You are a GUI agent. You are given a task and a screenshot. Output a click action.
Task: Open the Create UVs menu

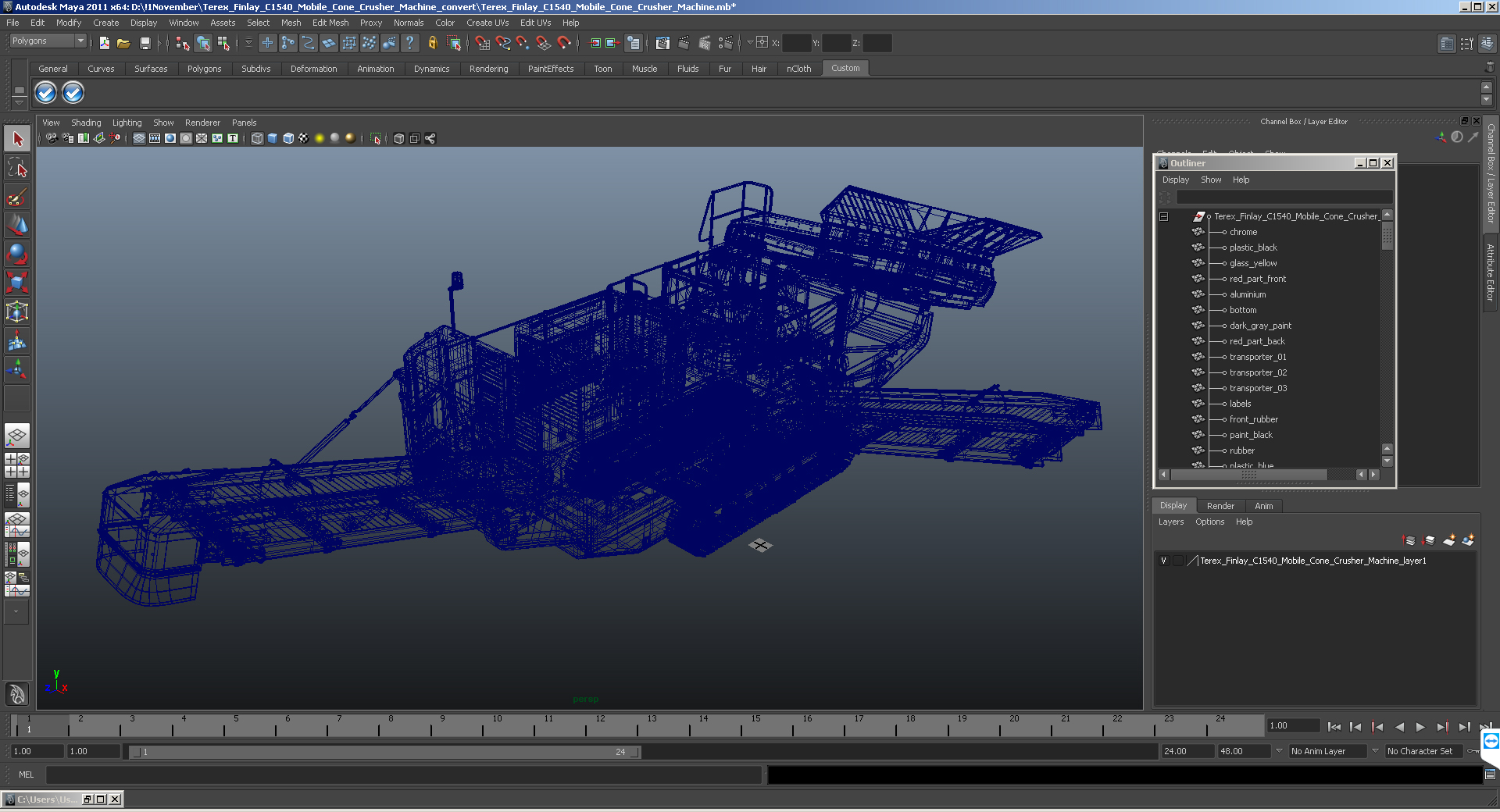tap(487, 23)
